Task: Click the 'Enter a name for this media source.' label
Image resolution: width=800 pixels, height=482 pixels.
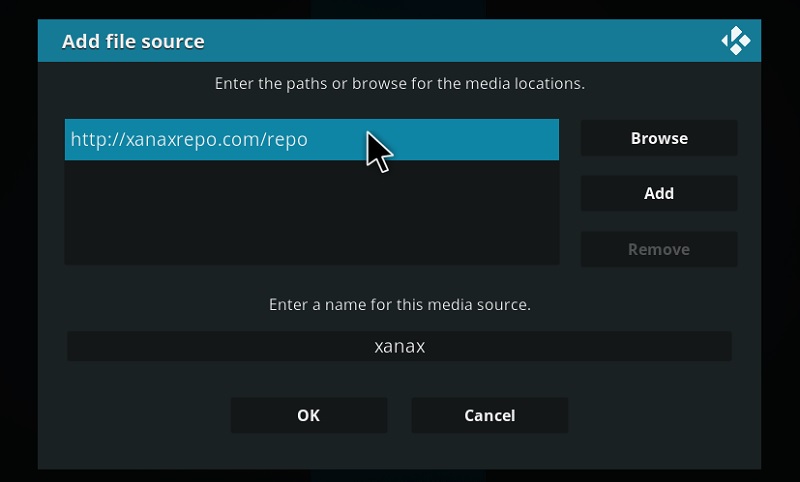Action: (399, 305)
